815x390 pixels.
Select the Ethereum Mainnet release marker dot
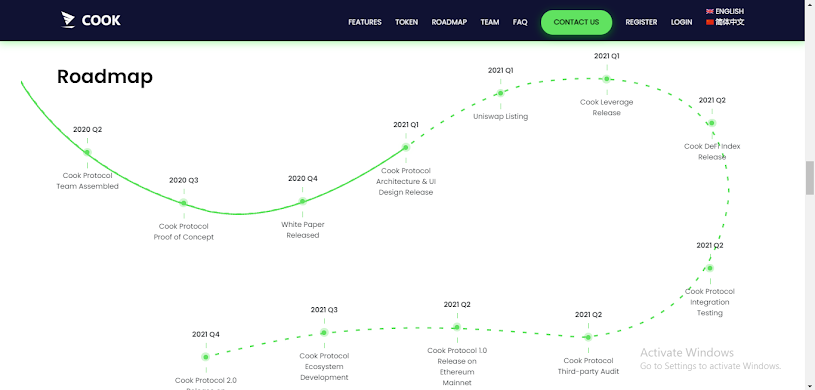click(457, 327)
